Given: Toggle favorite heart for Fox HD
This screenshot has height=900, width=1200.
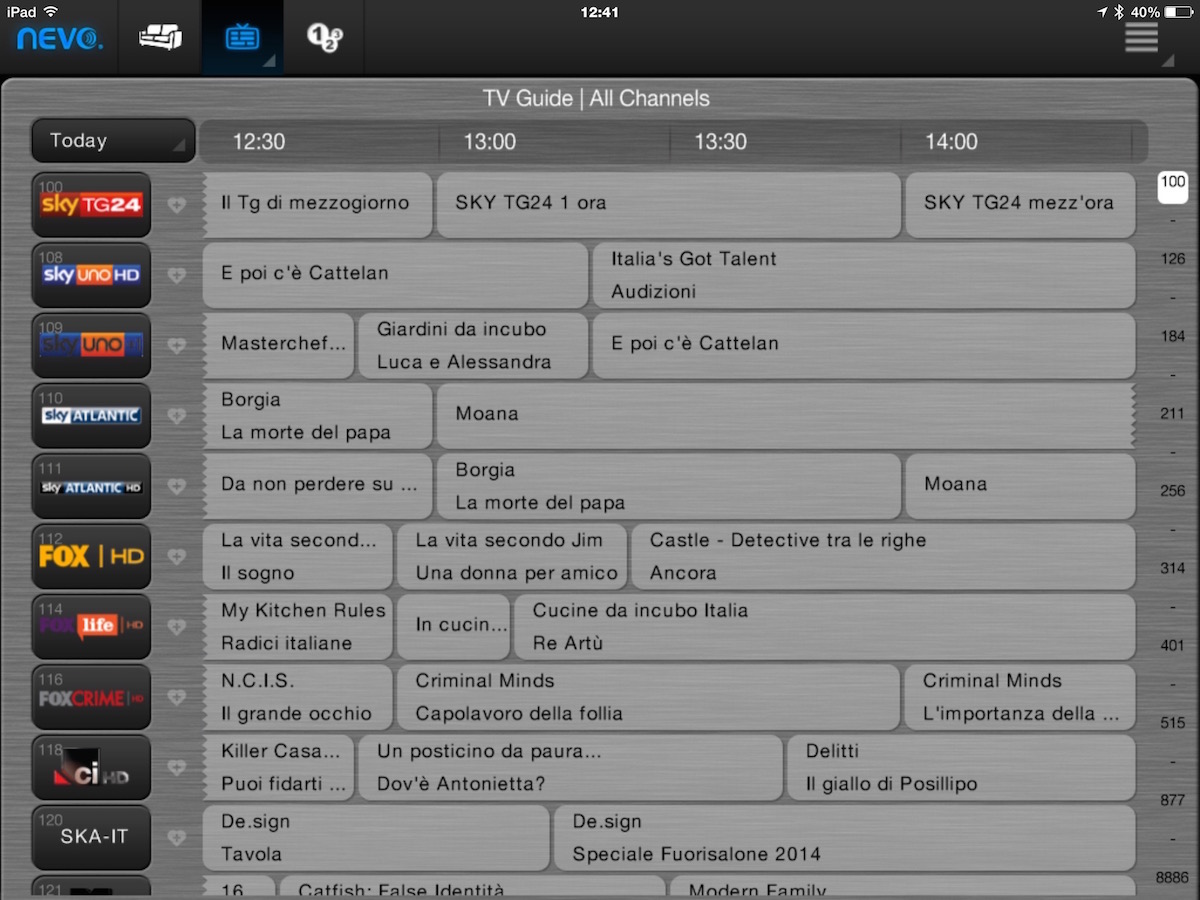Looking at the screenshot, I should (x=177, y=556).
